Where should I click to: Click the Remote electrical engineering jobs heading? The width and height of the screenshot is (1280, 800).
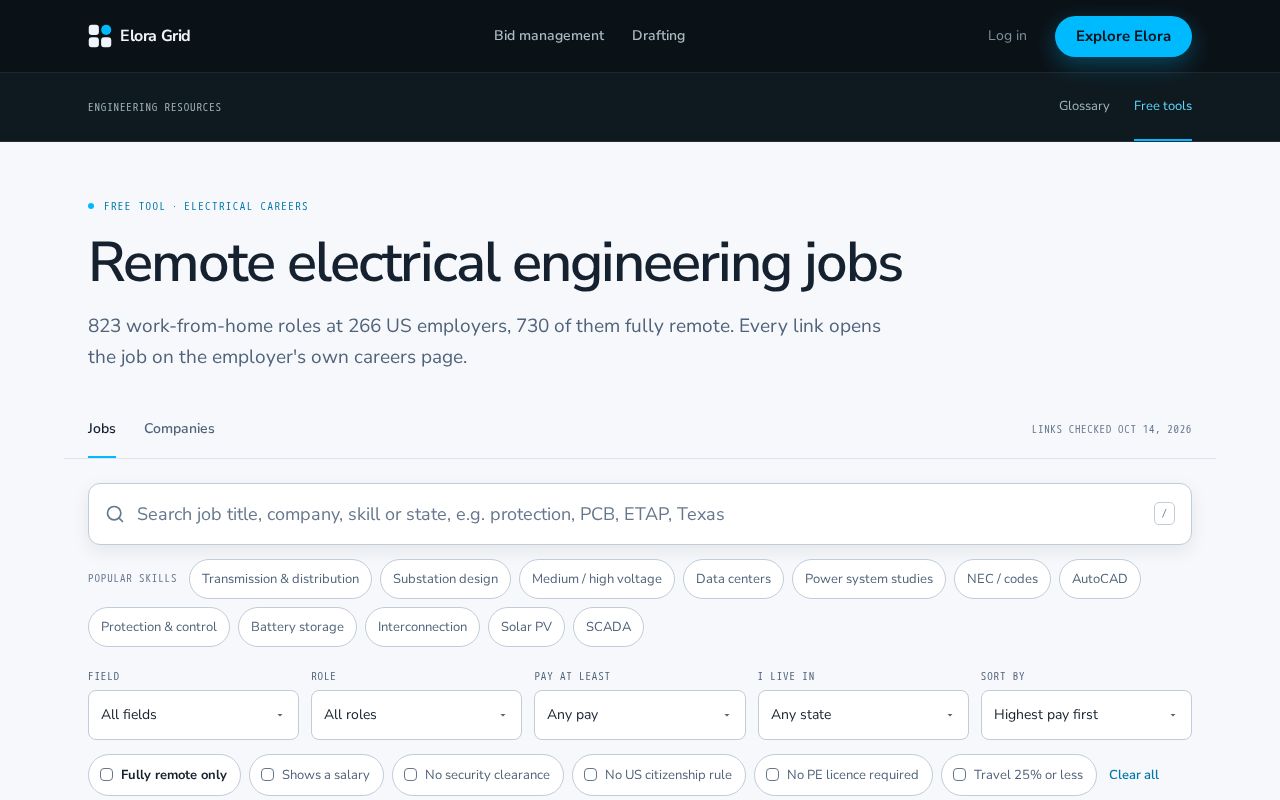coord(495,263)
